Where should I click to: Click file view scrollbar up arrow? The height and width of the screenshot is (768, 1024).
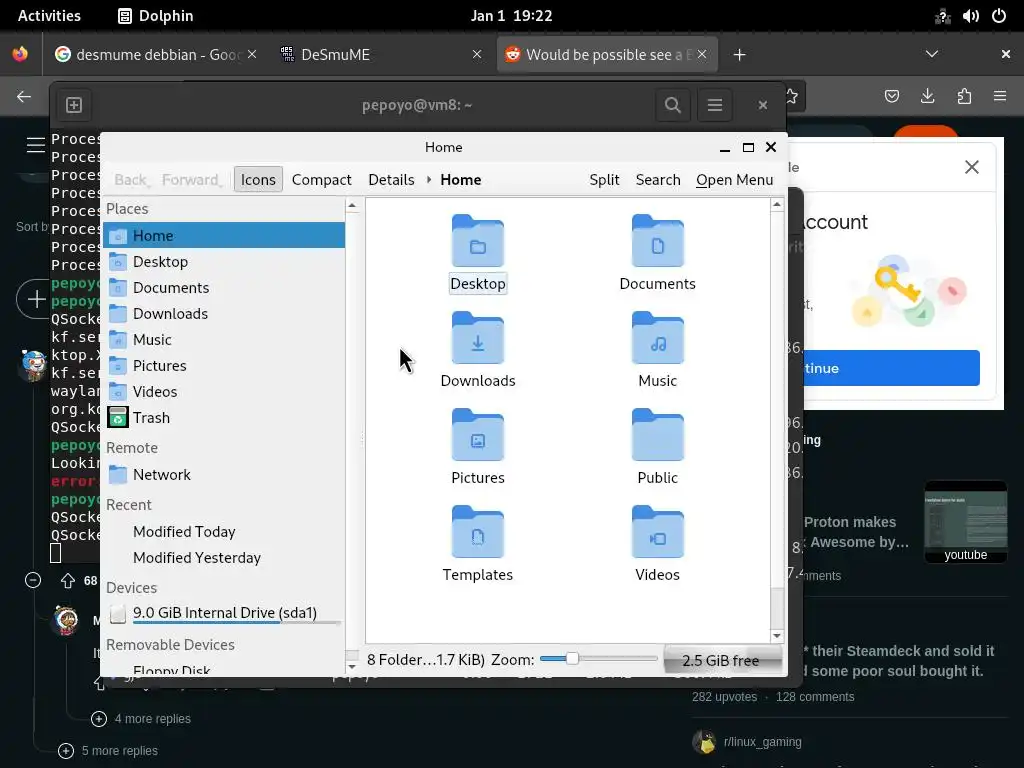point(776,204)
